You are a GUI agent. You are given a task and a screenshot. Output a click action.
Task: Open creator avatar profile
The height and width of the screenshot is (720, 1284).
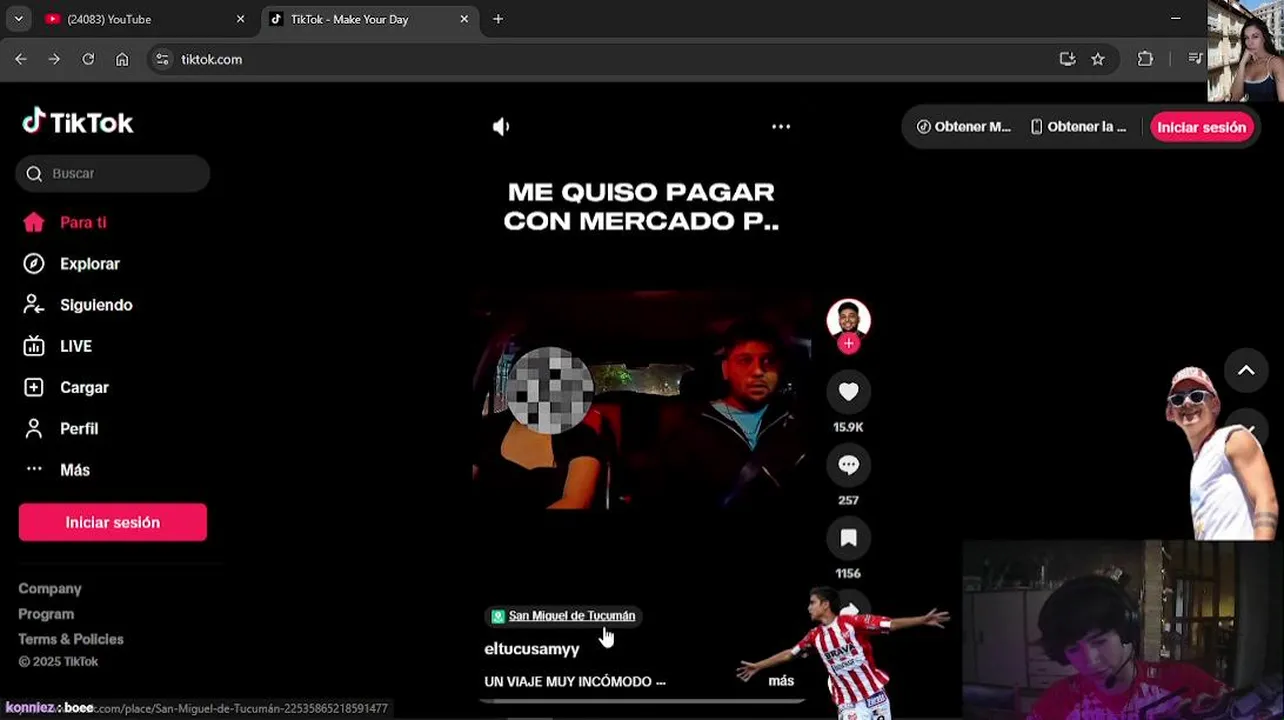pyautogui.click(x=848, y=319)
